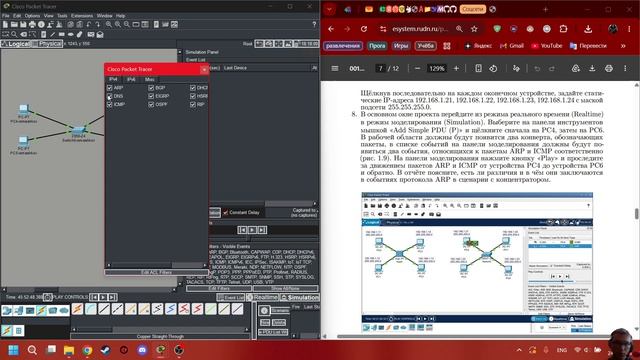Select the automatic connection lightning cable

pos(78,309)
